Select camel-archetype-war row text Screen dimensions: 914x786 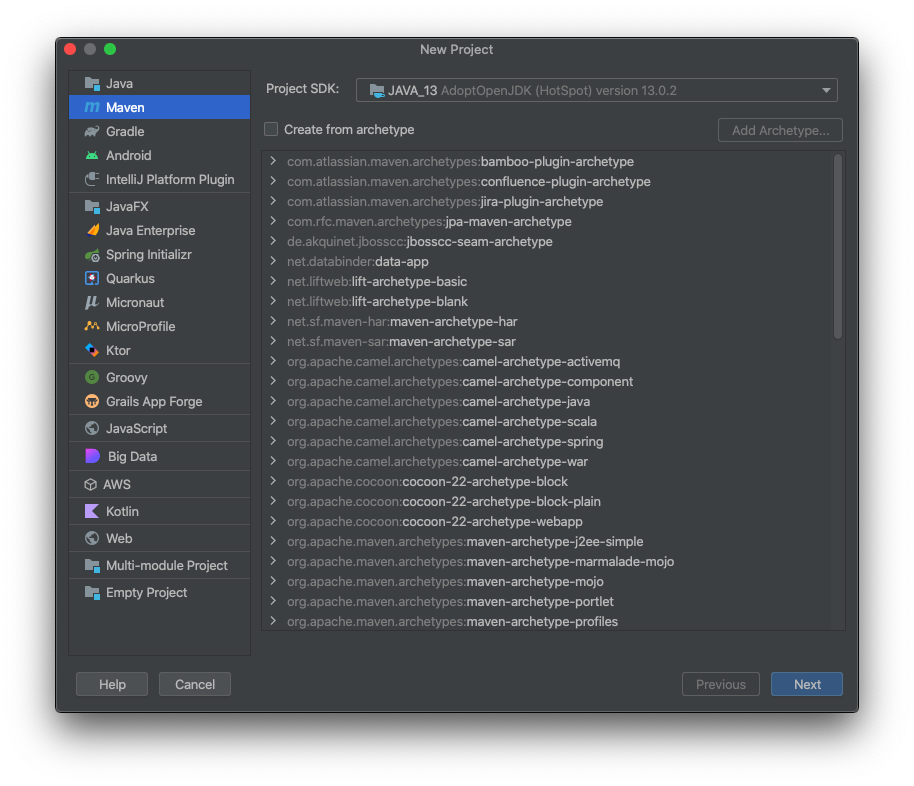(x=437, y=461)
